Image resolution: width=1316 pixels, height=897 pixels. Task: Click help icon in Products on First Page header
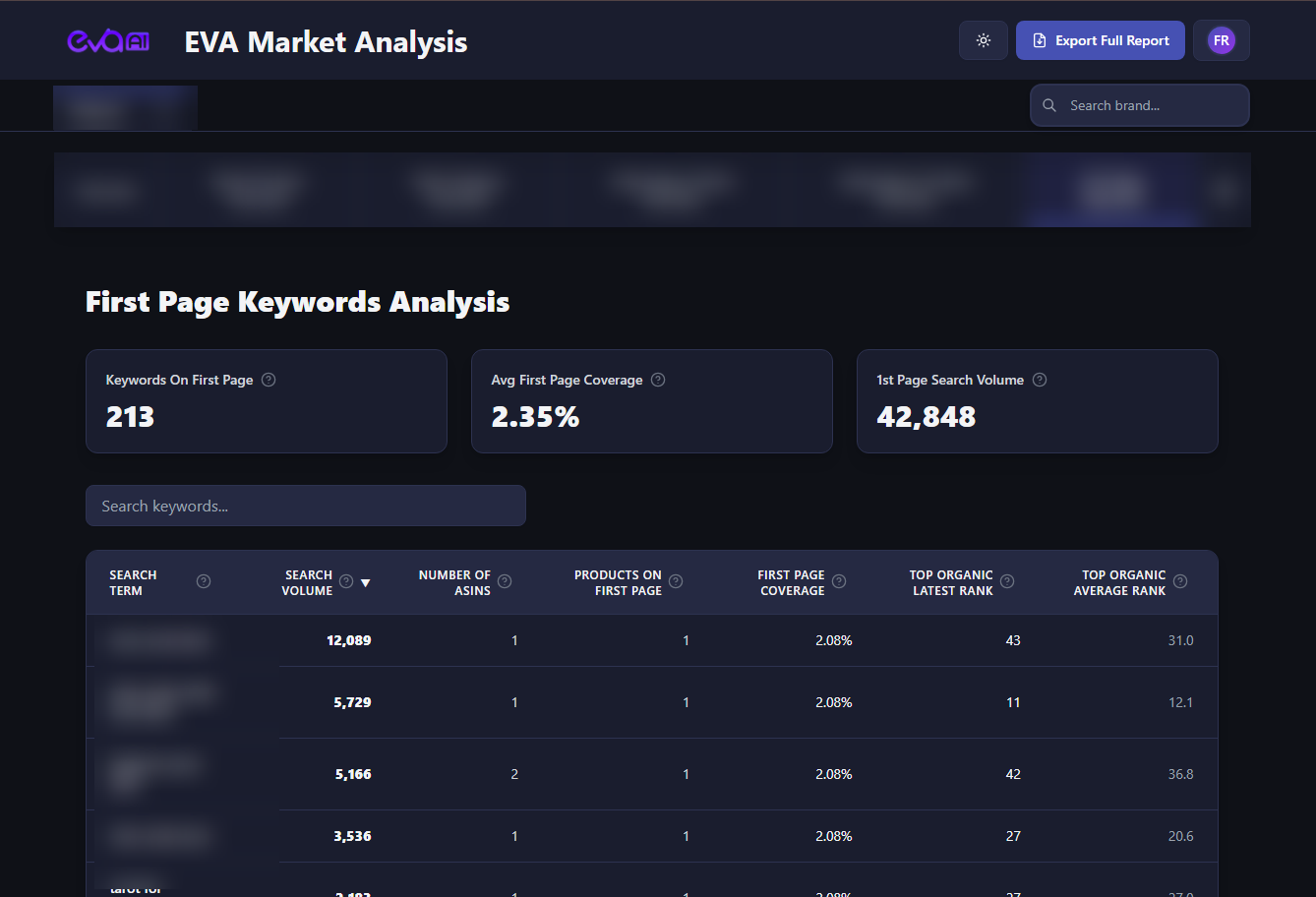point(676,581)
